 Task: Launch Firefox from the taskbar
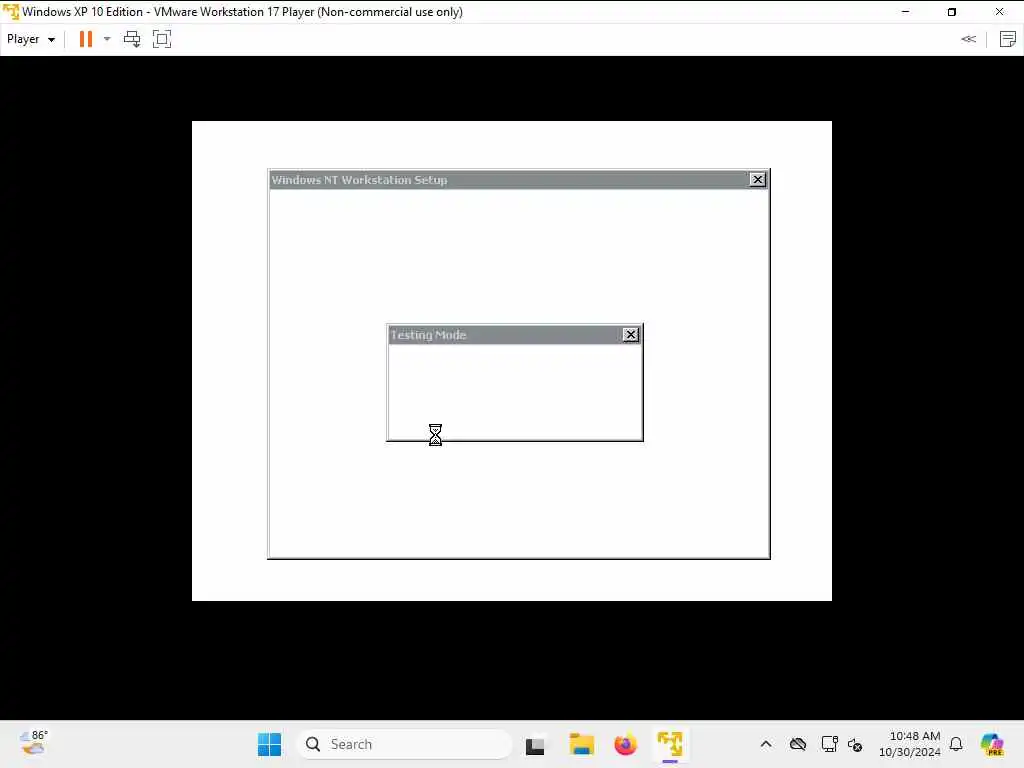[x=626, y=744]
